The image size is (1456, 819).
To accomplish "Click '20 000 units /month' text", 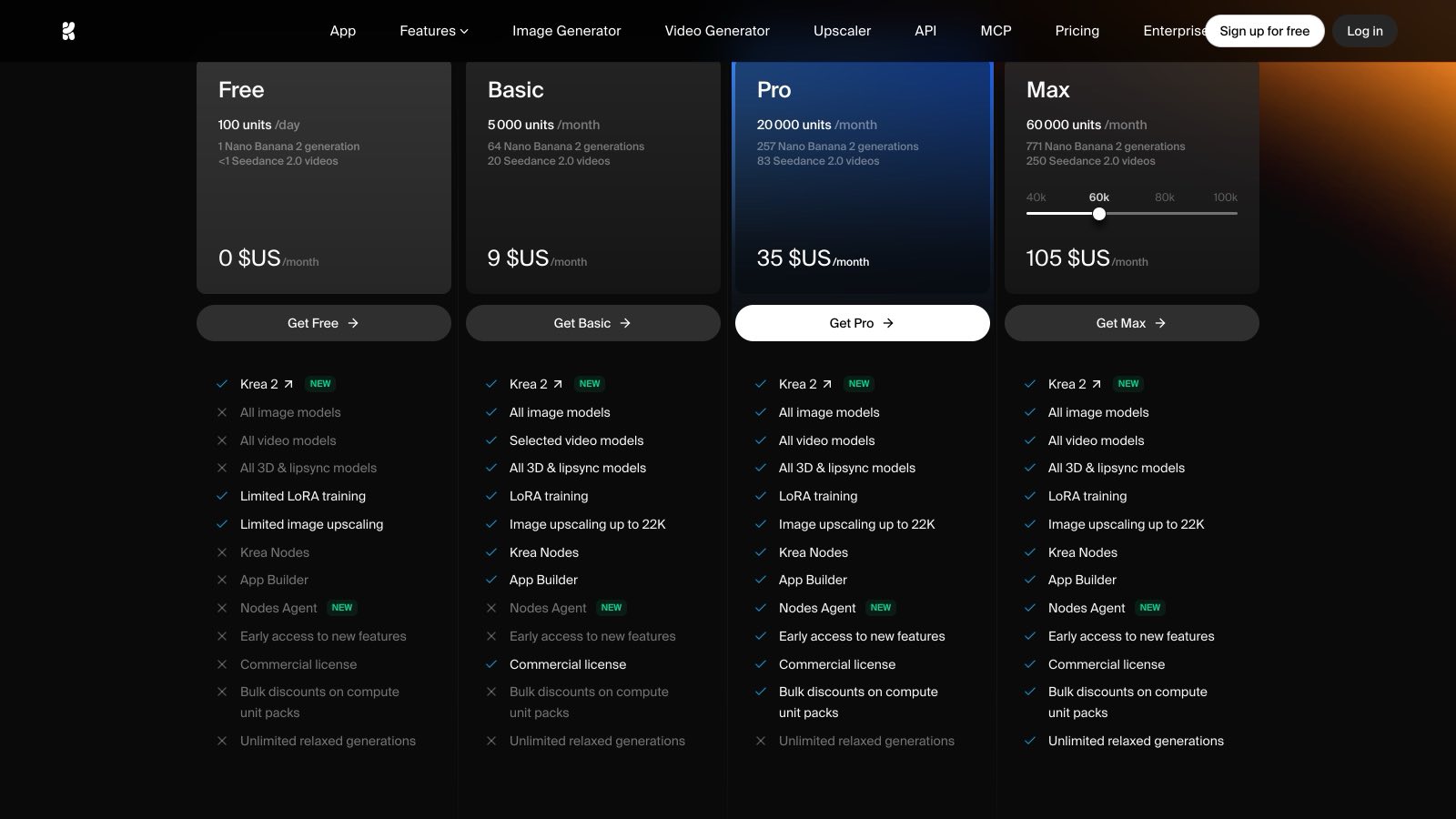I will pos(817,125).
